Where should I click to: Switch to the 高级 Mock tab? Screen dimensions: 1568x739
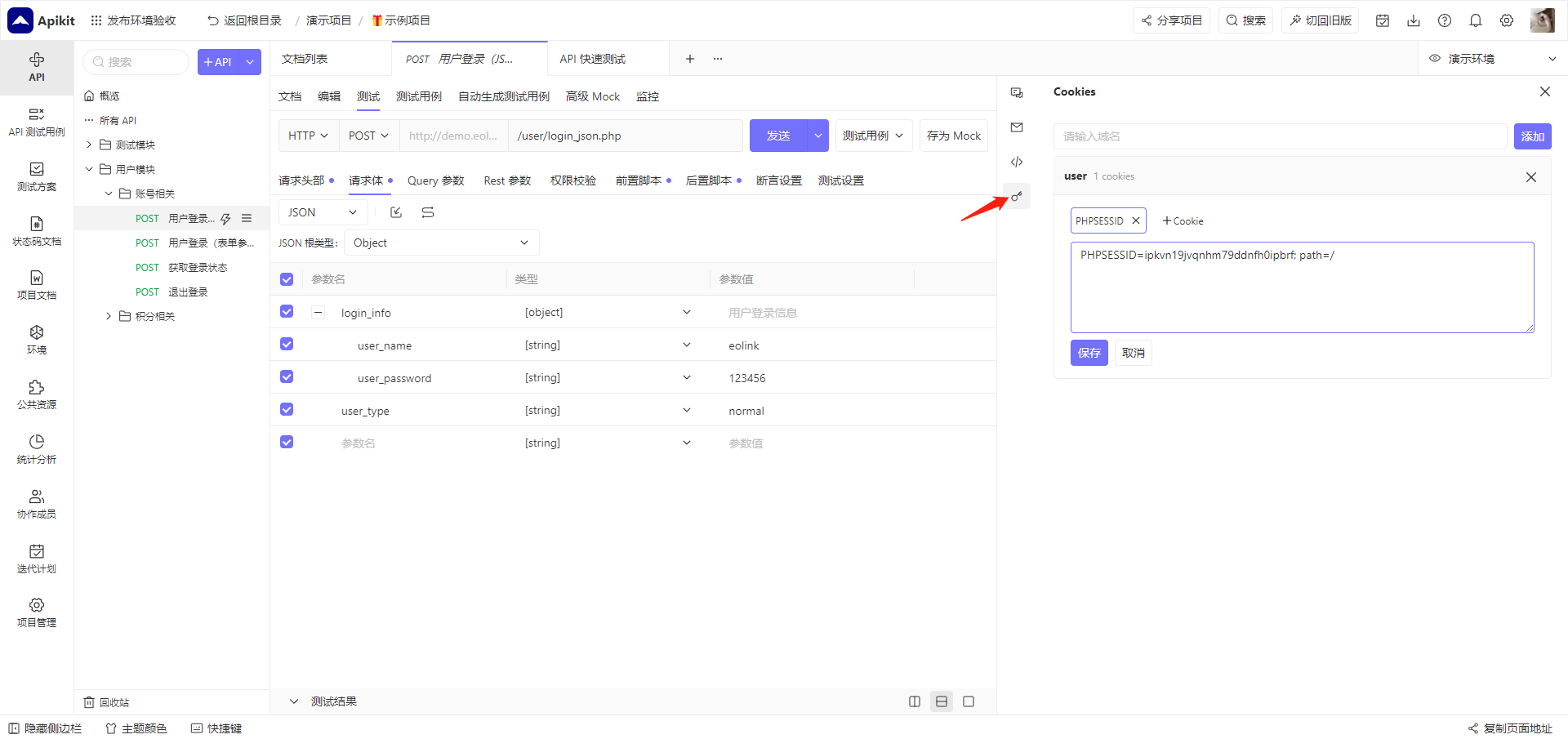coord(593,96)
